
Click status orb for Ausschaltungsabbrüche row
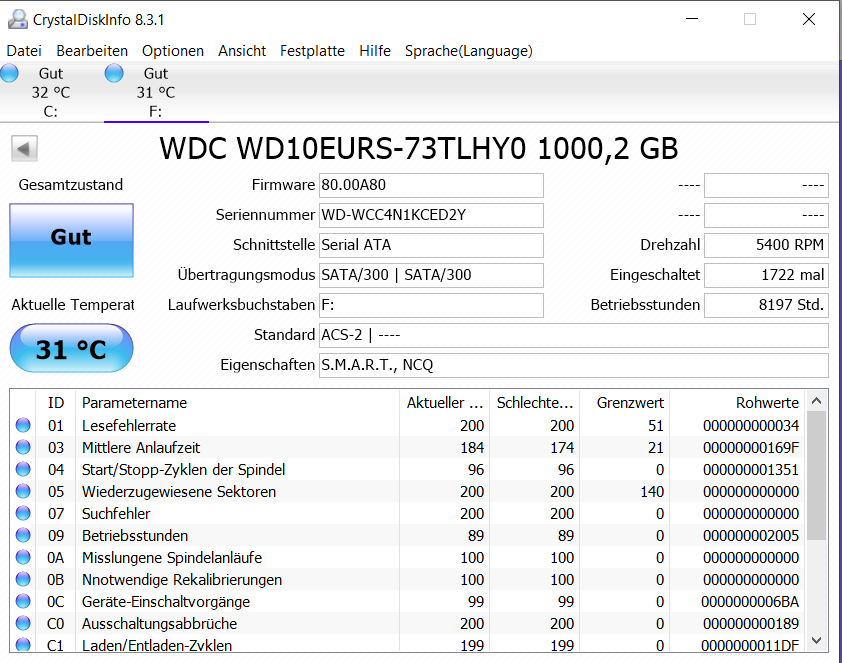point(23,623)
